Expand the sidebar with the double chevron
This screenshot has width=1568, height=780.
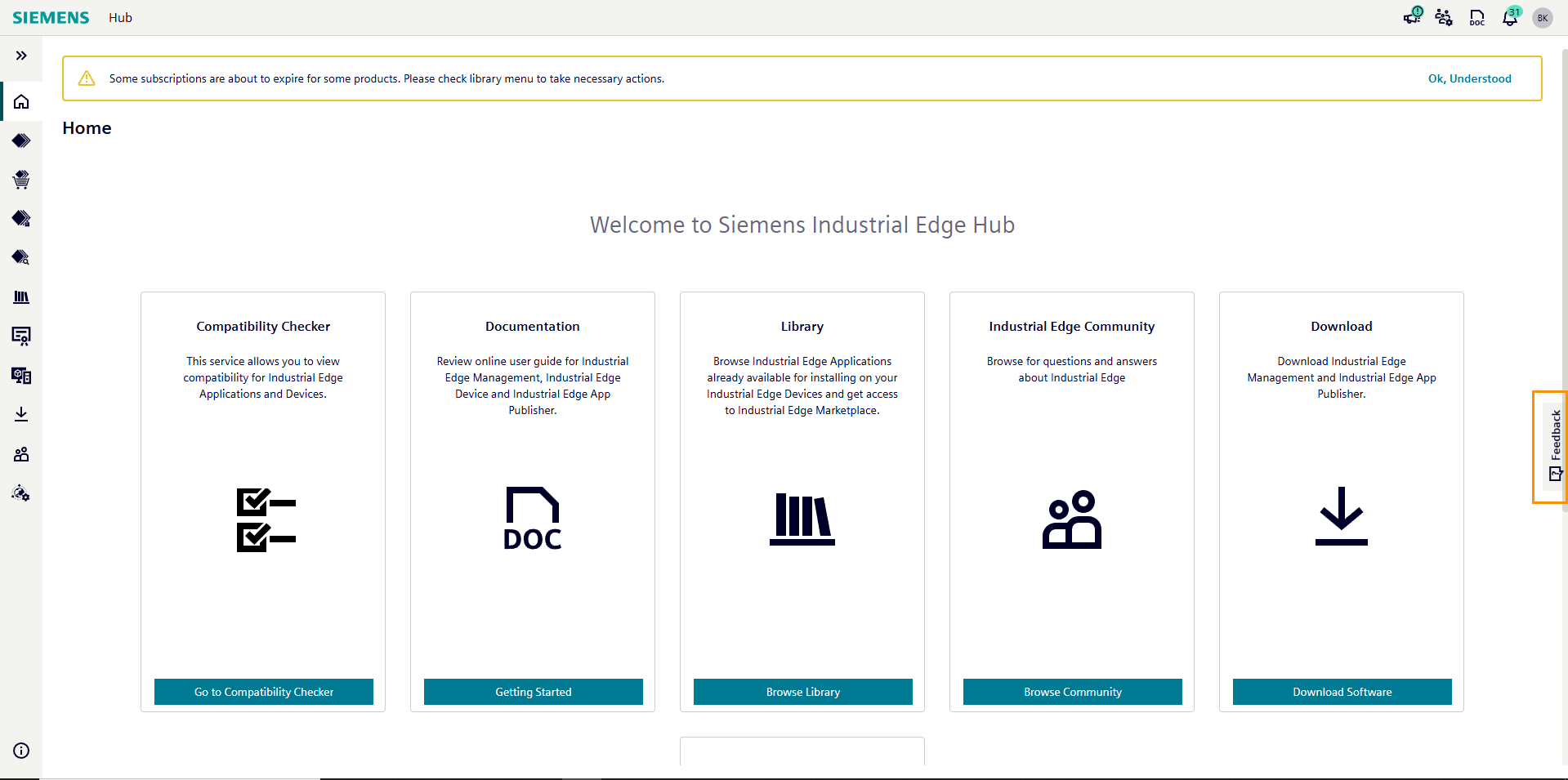(x=21, y=56)
